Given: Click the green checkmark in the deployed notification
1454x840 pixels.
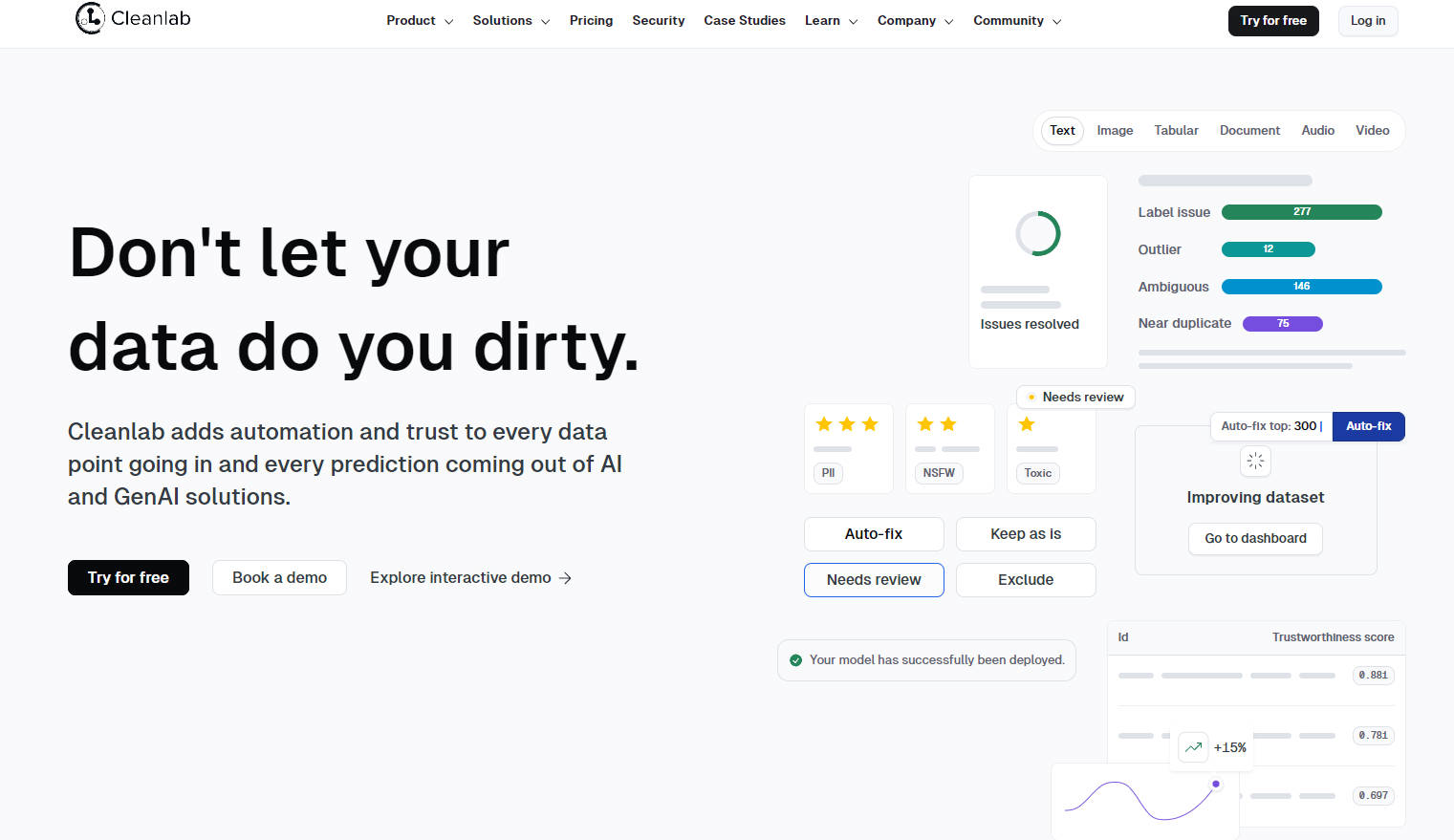Looking at the screenshot, I should click(795, 660).
